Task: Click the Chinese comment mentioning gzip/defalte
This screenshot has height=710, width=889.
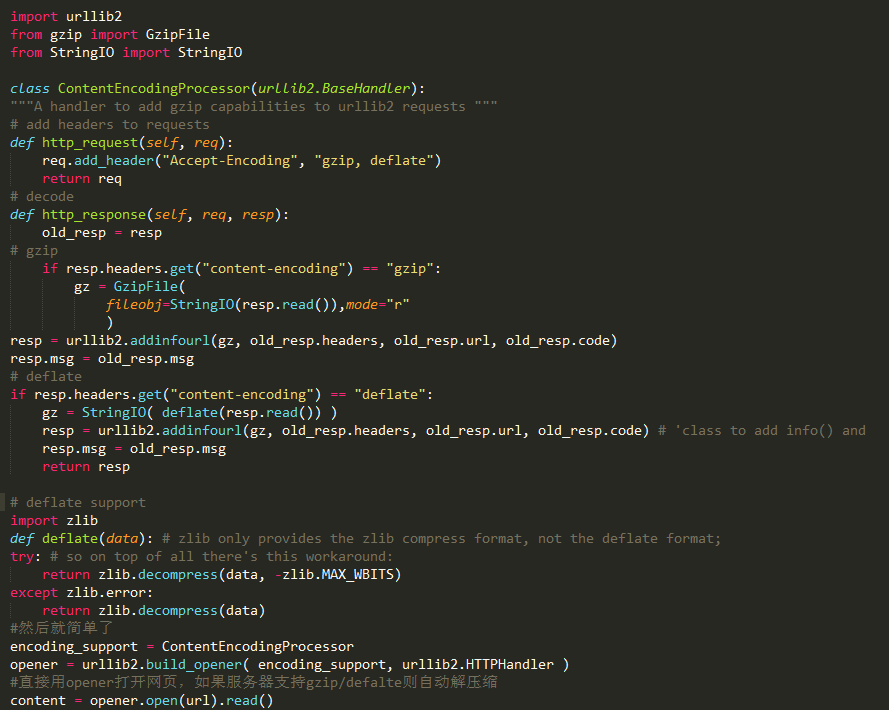Action: click(x=253, y=682)
